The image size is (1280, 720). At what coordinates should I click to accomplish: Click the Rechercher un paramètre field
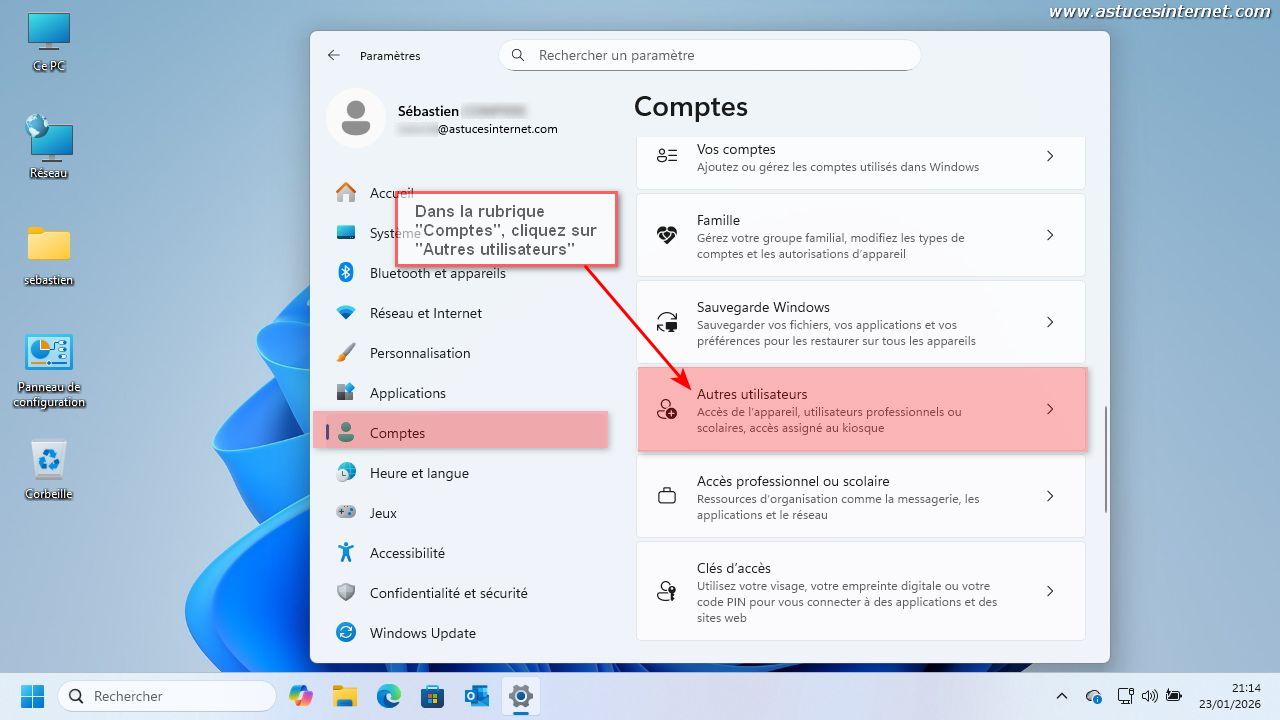coord(710,56)
